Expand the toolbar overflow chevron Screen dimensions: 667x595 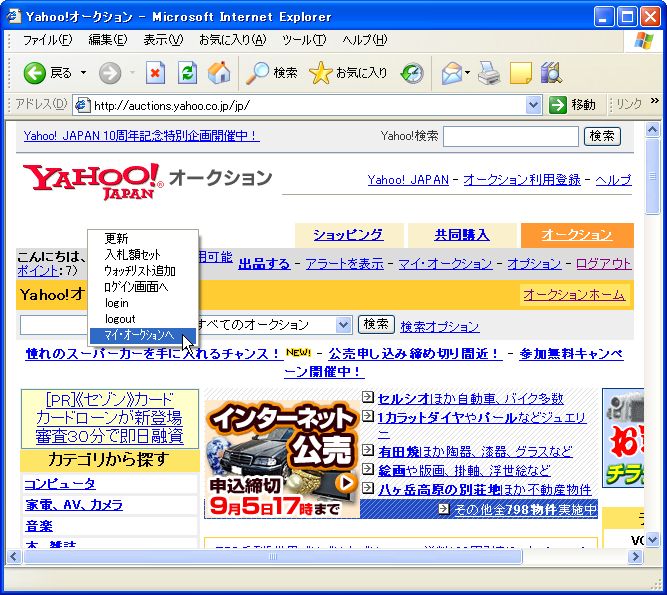[655, 101]
